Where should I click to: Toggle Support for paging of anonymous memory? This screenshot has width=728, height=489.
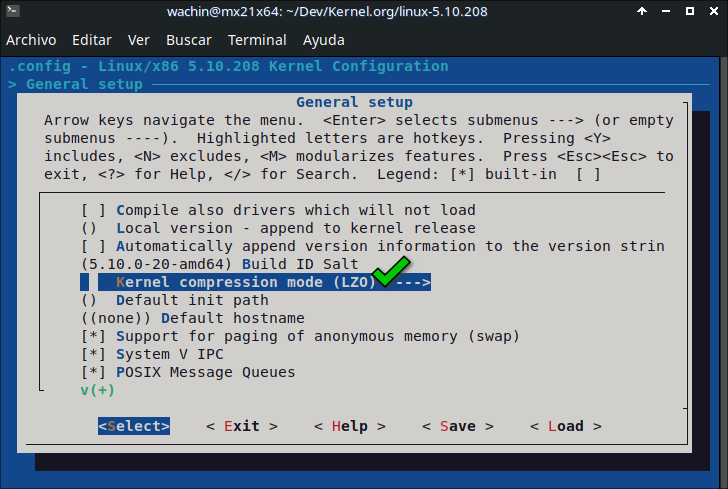(x=300, y=336)
